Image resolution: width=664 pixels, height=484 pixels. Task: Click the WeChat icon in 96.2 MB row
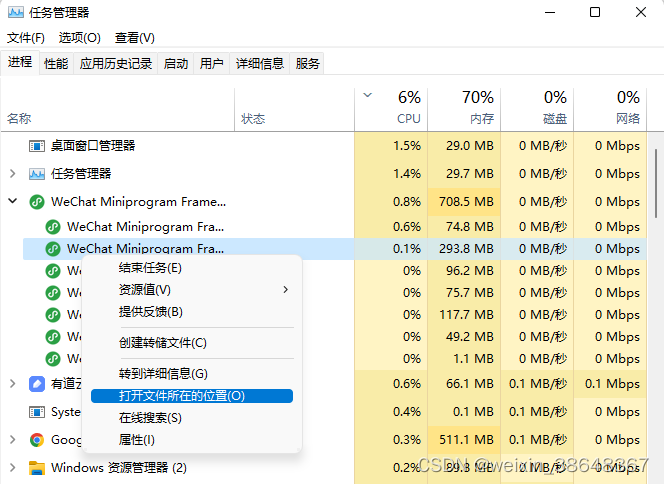click(x=53, y=271)
